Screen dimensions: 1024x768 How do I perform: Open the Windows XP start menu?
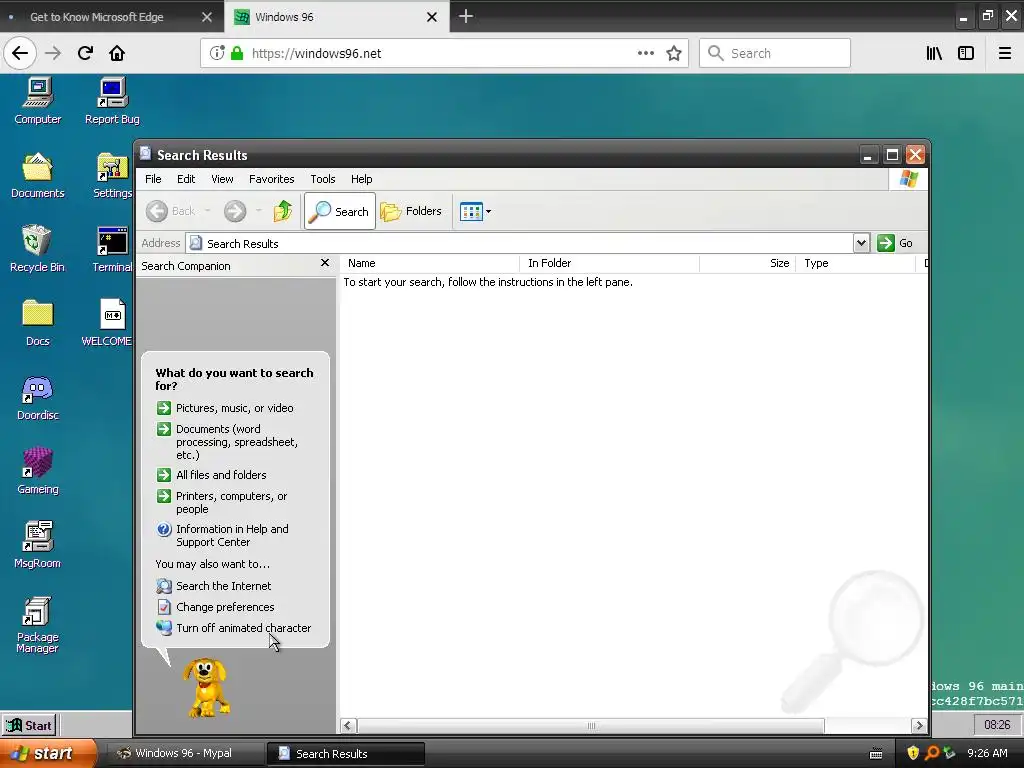click(x=48, y=754)
